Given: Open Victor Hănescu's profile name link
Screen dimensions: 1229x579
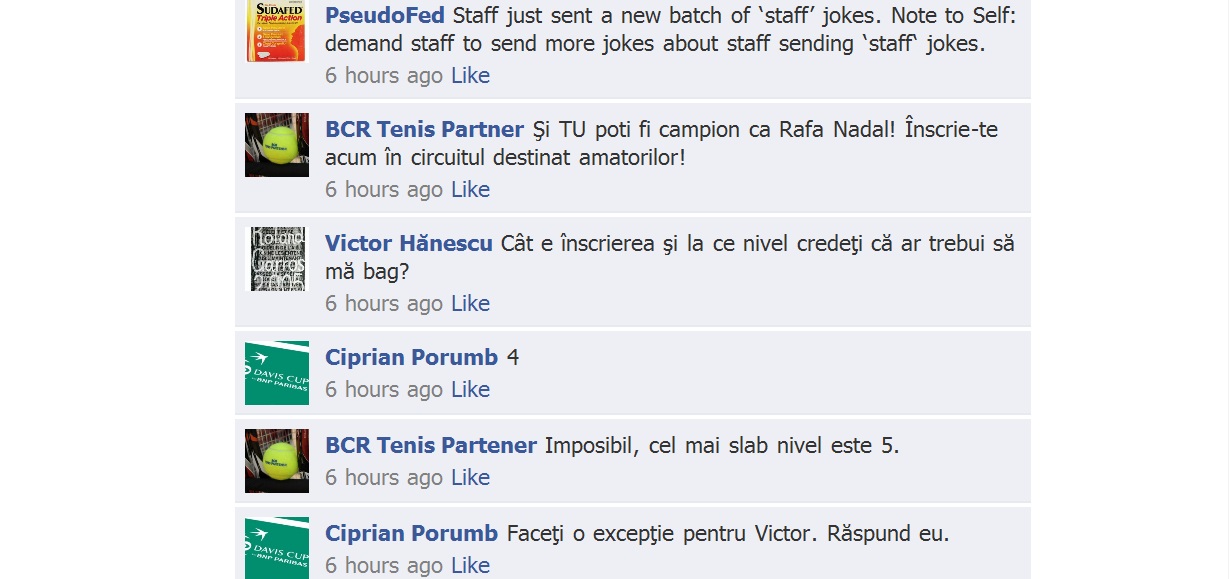Looking at the screenshot, I should pos(409,244).
